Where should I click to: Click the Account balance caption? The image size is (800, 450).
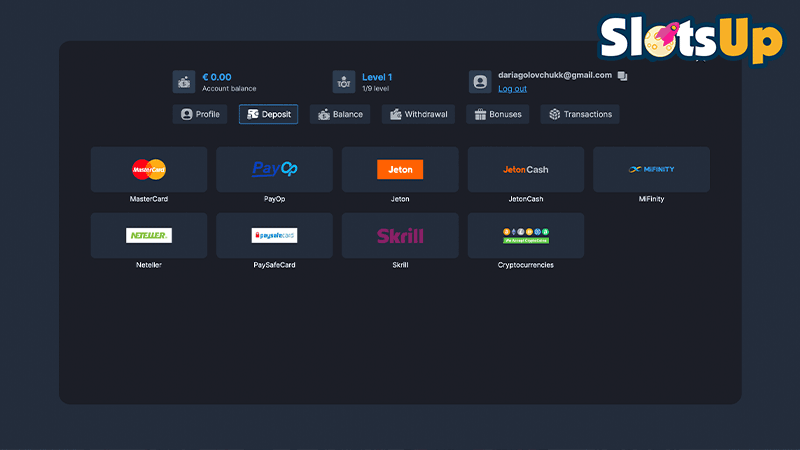229,89
